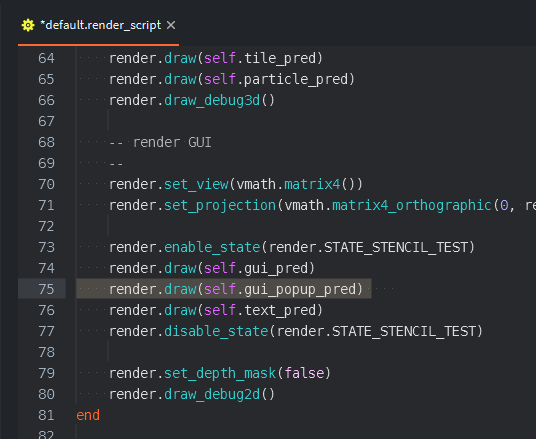Click matrix4_orthographic on line 71
The width and height of the screenshot is (536, 439).
412,205
